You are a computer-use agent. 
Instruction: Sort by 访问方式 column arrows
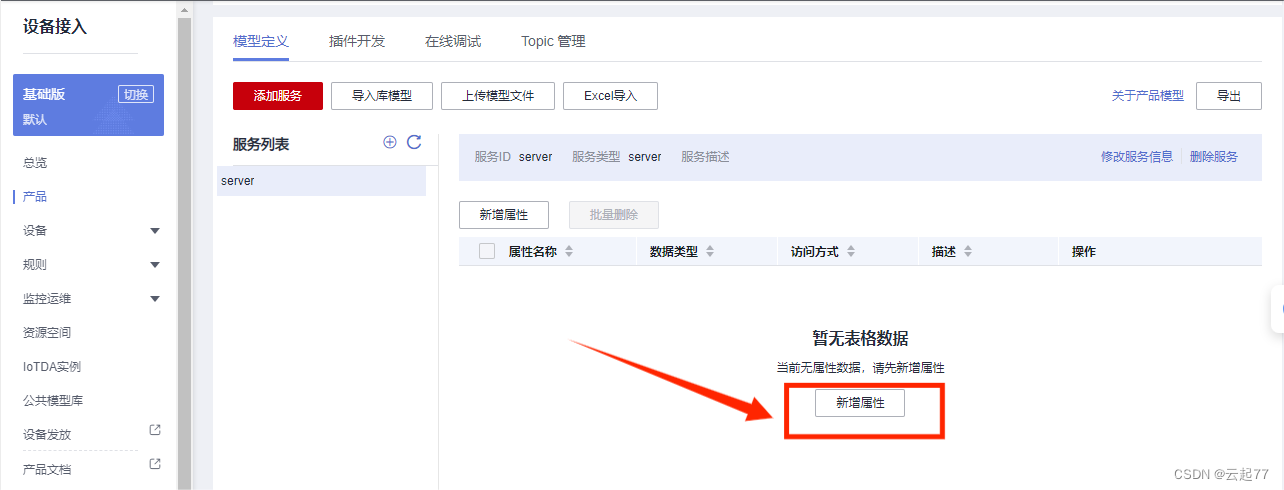pyautogui.click(x=851, y=252)
